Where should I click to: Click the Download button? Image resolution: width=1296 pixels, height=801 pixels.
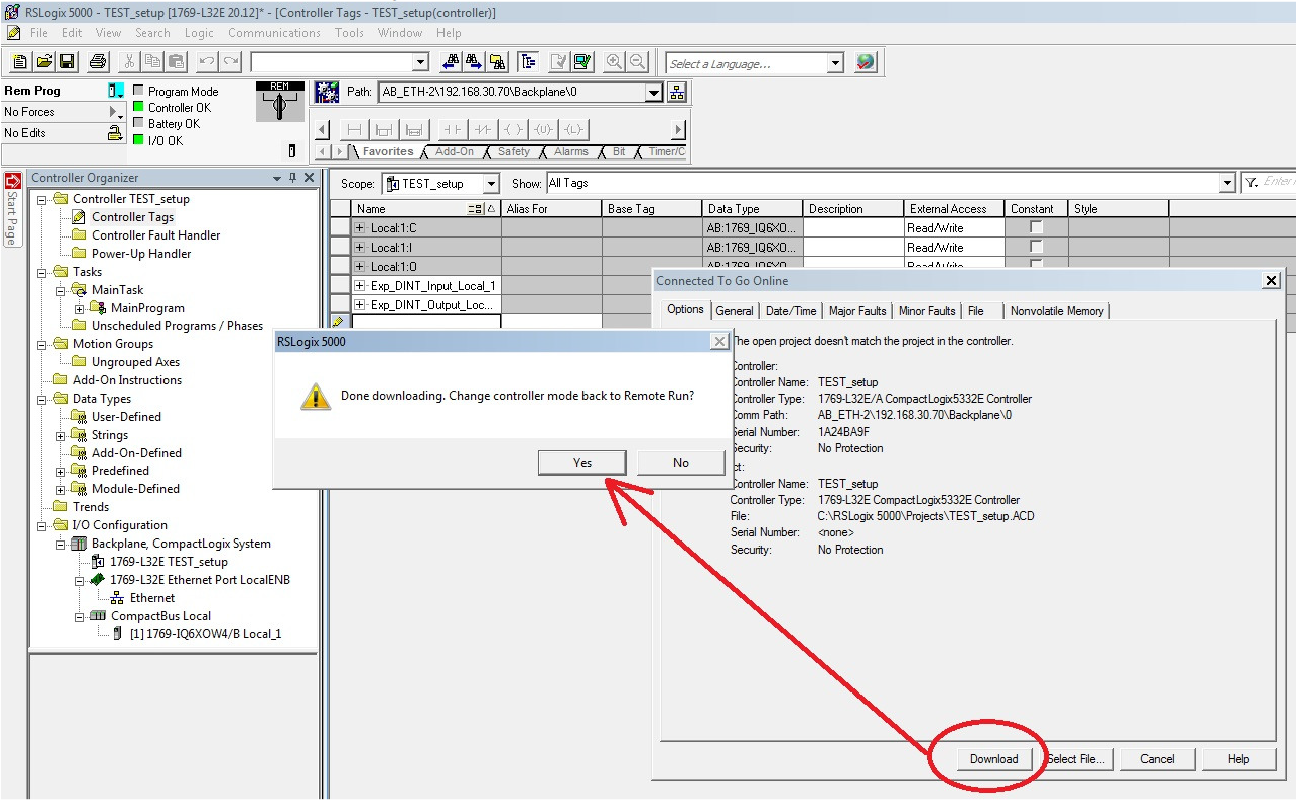[x=994, y=759]
